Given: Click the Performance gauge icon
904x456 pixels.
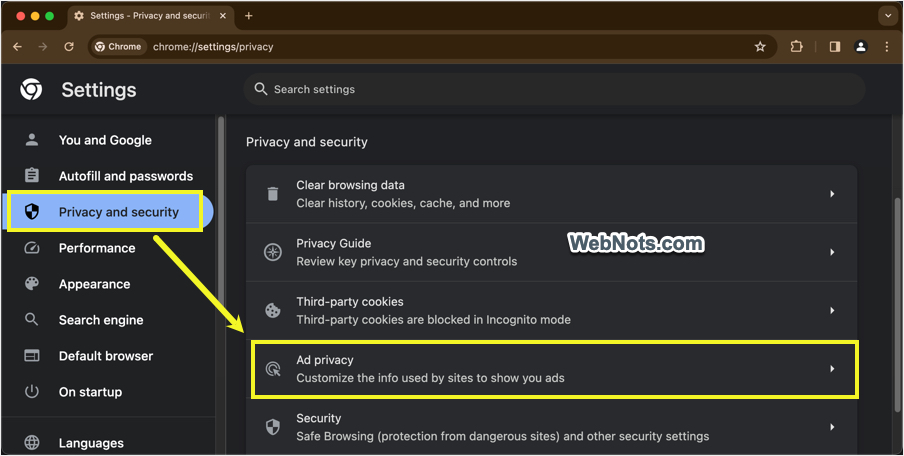Looking at the screenshot, I should 32,248.
